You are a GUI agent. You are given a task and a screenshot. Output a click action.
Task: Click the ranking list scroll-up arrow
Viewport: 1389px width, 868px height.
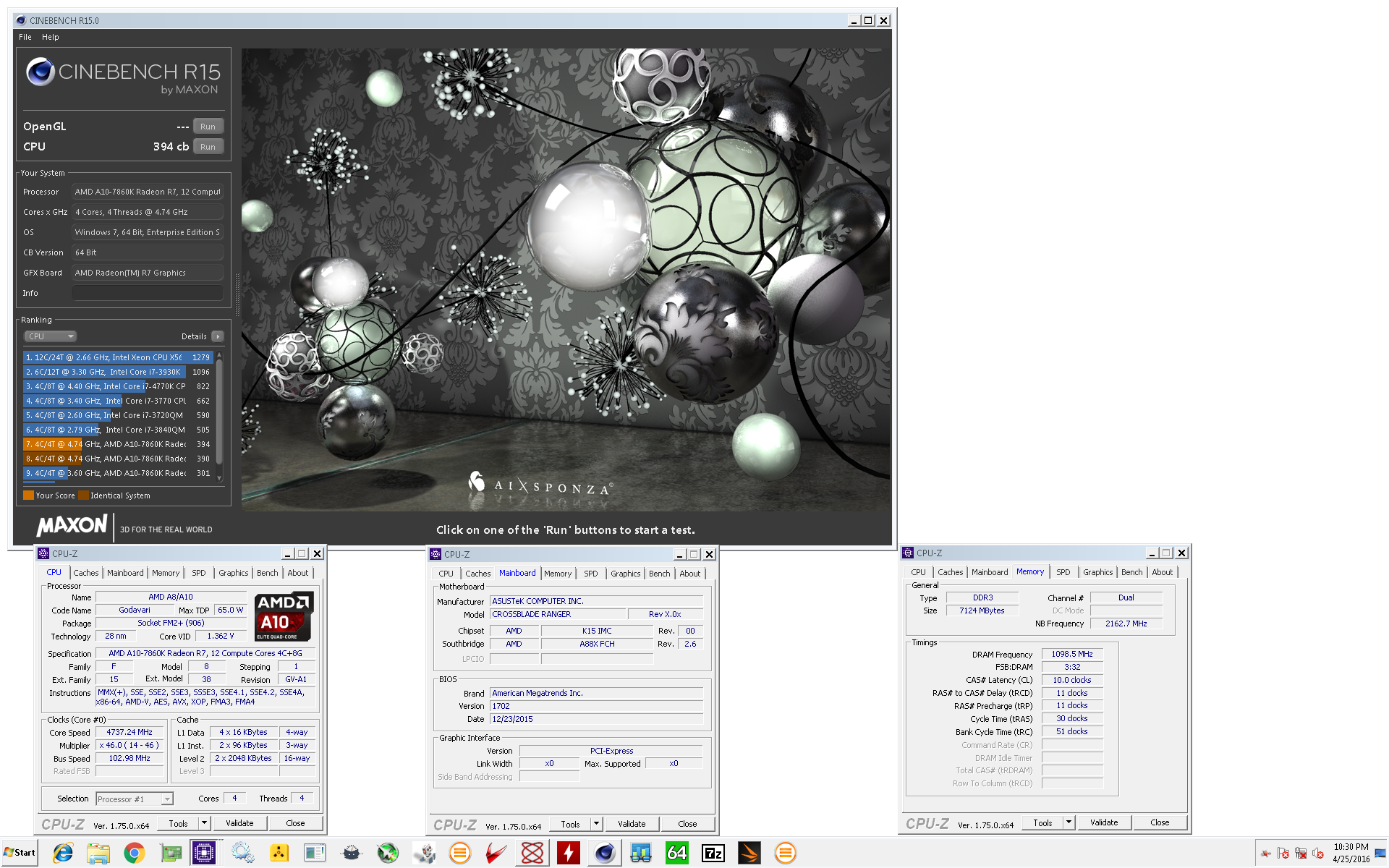coord(219,355)
